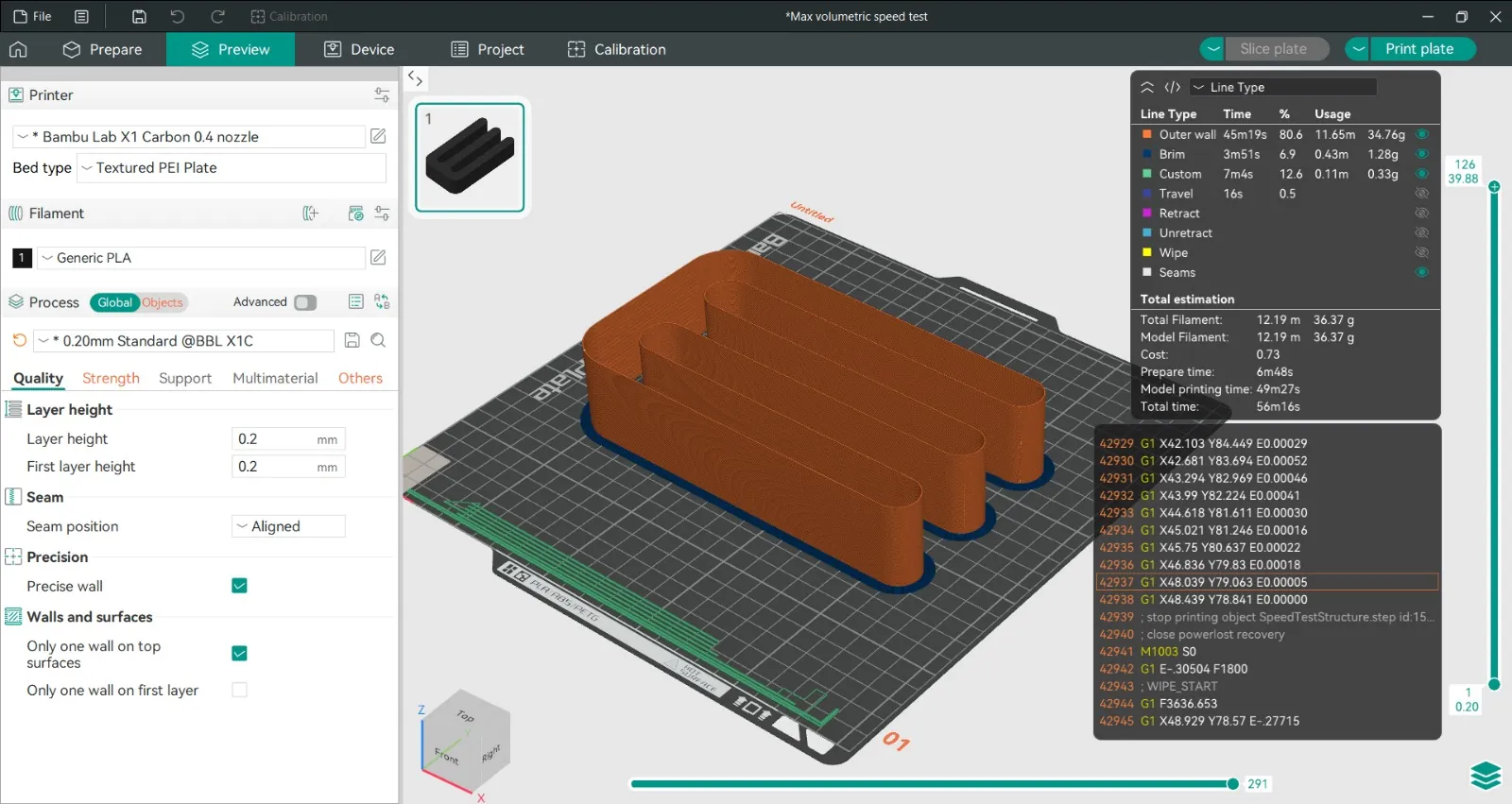Enable Only one wall on first layer
The width and height of the screenshot is (1512, 804).
coord(239,690)
